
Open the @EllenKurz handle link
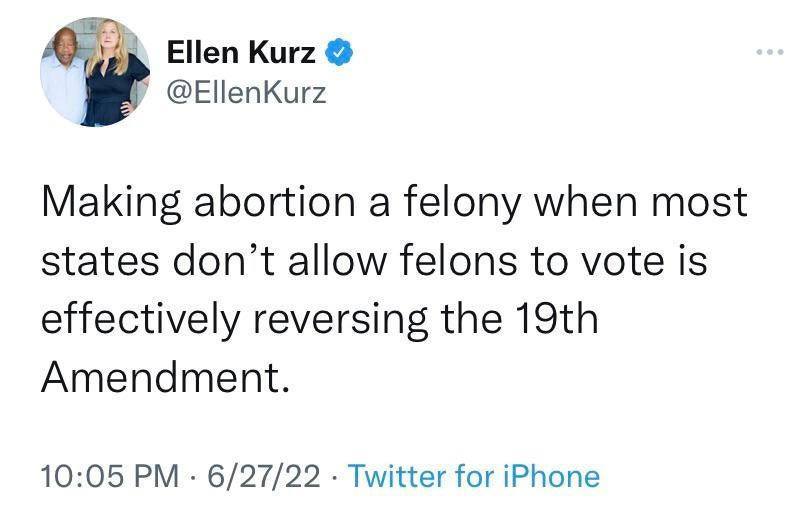coord(244,92)
